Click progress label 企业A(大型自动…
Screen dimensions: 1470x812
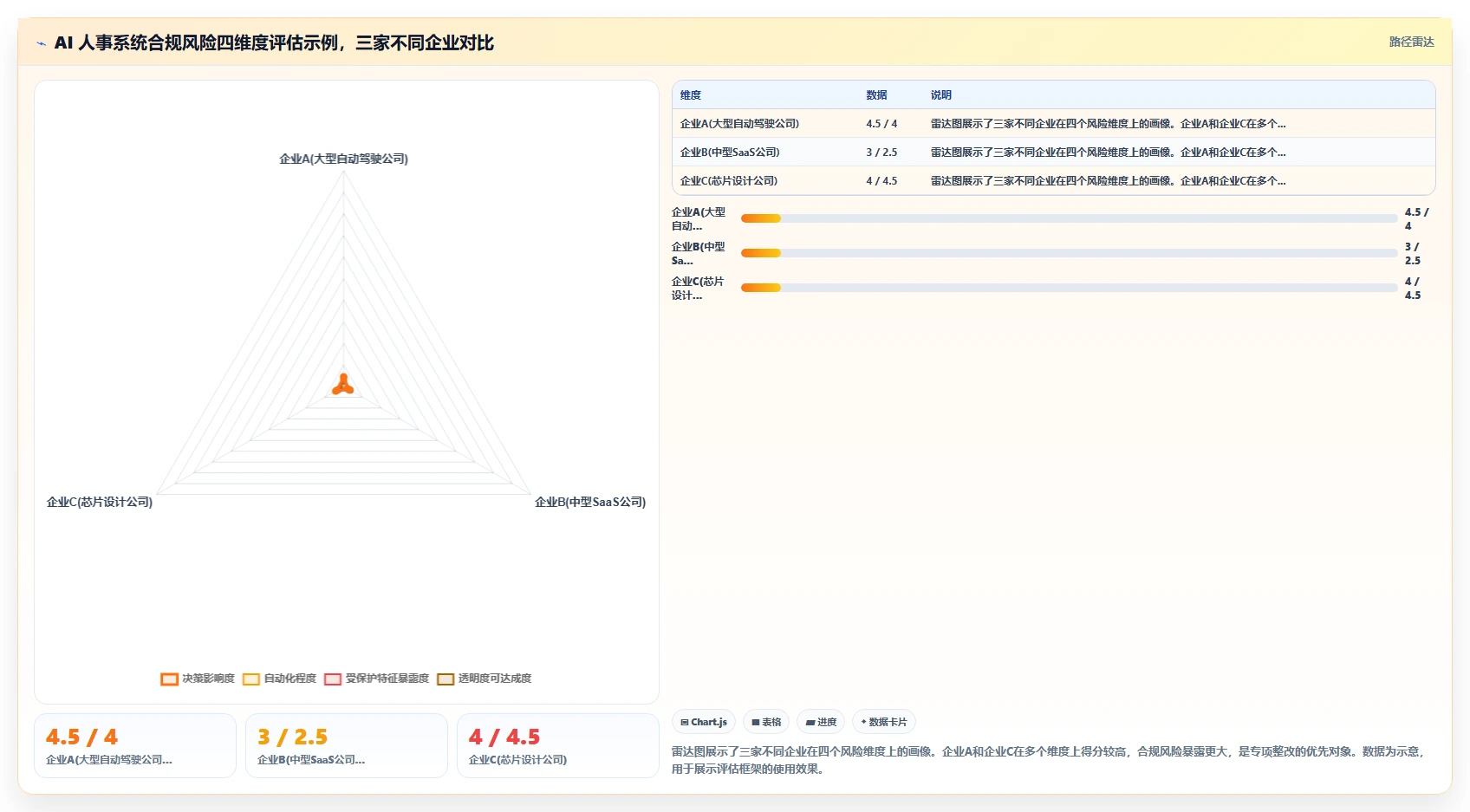[x=699, y=218]
